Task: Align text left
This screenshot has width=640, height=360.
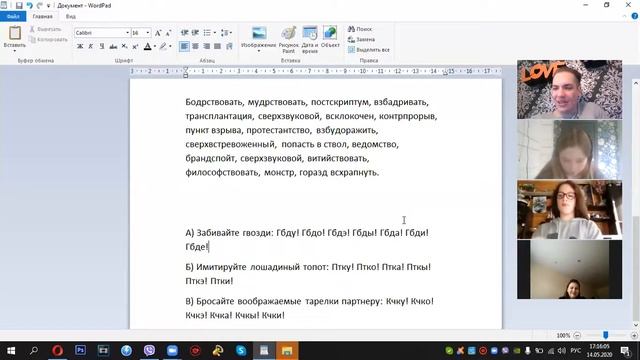Action: point(184,47)
